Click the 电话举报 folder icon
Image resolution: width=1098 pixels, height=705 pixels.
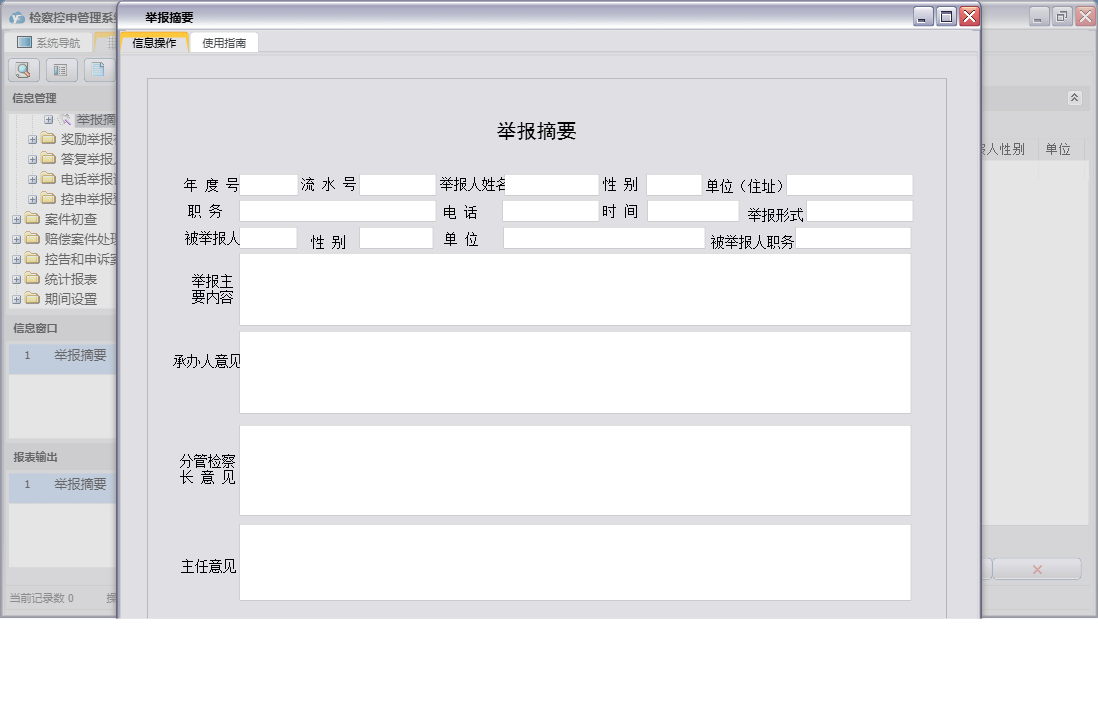click(48, 180)
